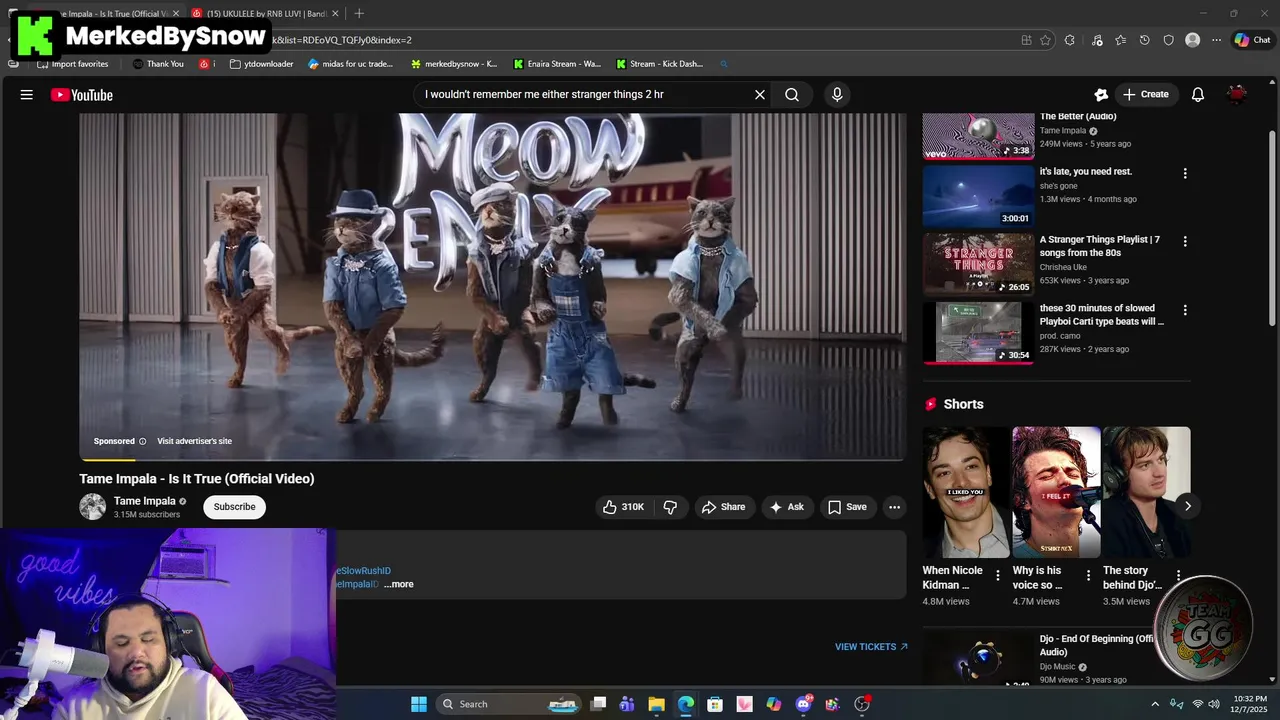Open Task View on taskbar
The width and height of the screenshot is (1280, 720).
pyautogui.click(x=598, y=704)
